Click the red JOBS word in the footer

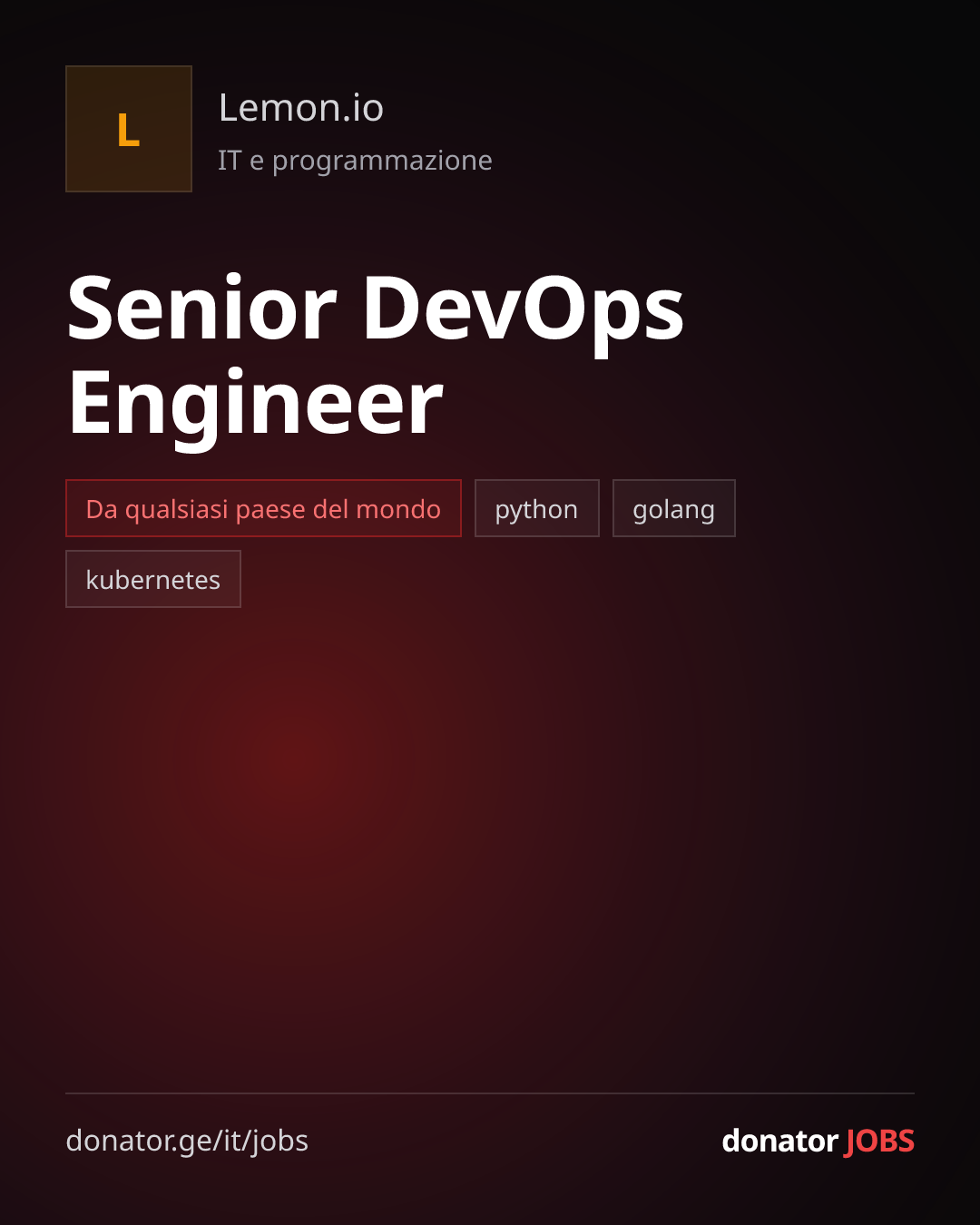[879, 1142]
